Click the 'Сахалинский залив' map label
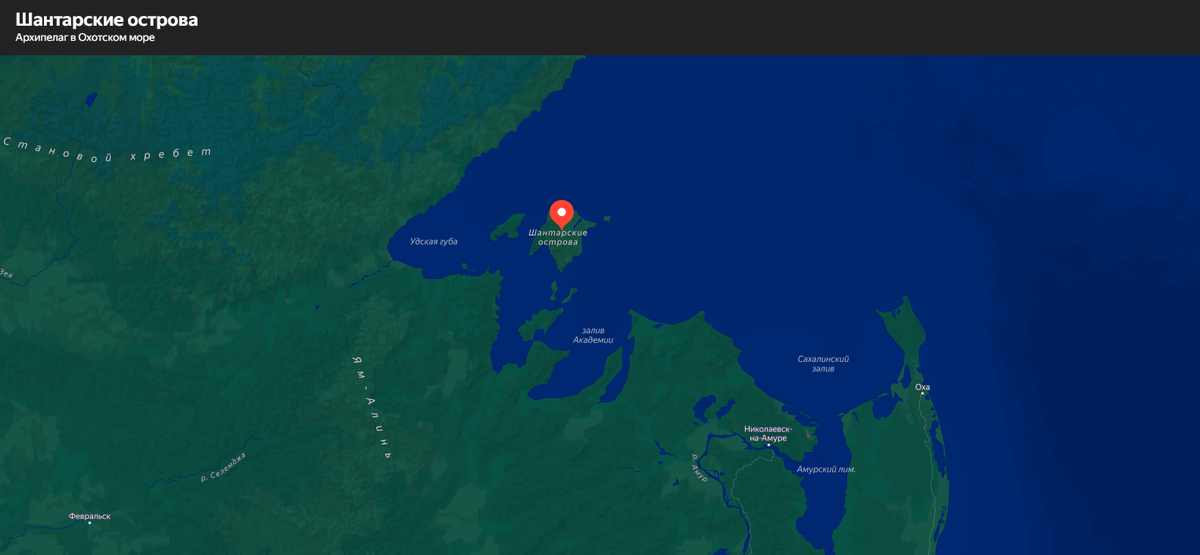The width and height of the screenshot is (1200, 555). (x=823, y=364)
